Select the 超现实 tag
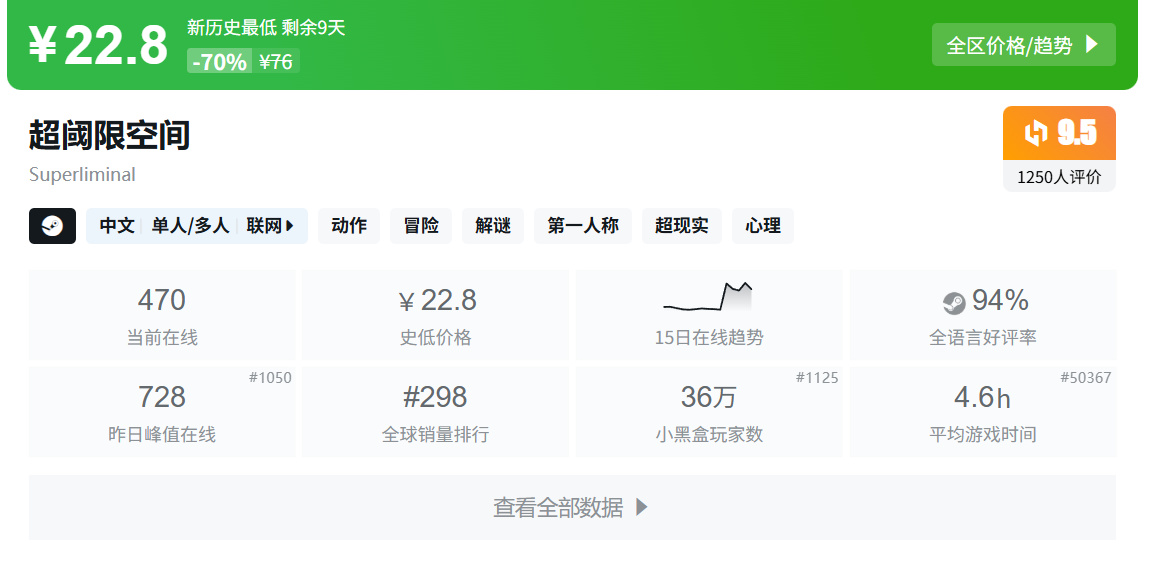 pyautogui.click(x=682, y=226)
